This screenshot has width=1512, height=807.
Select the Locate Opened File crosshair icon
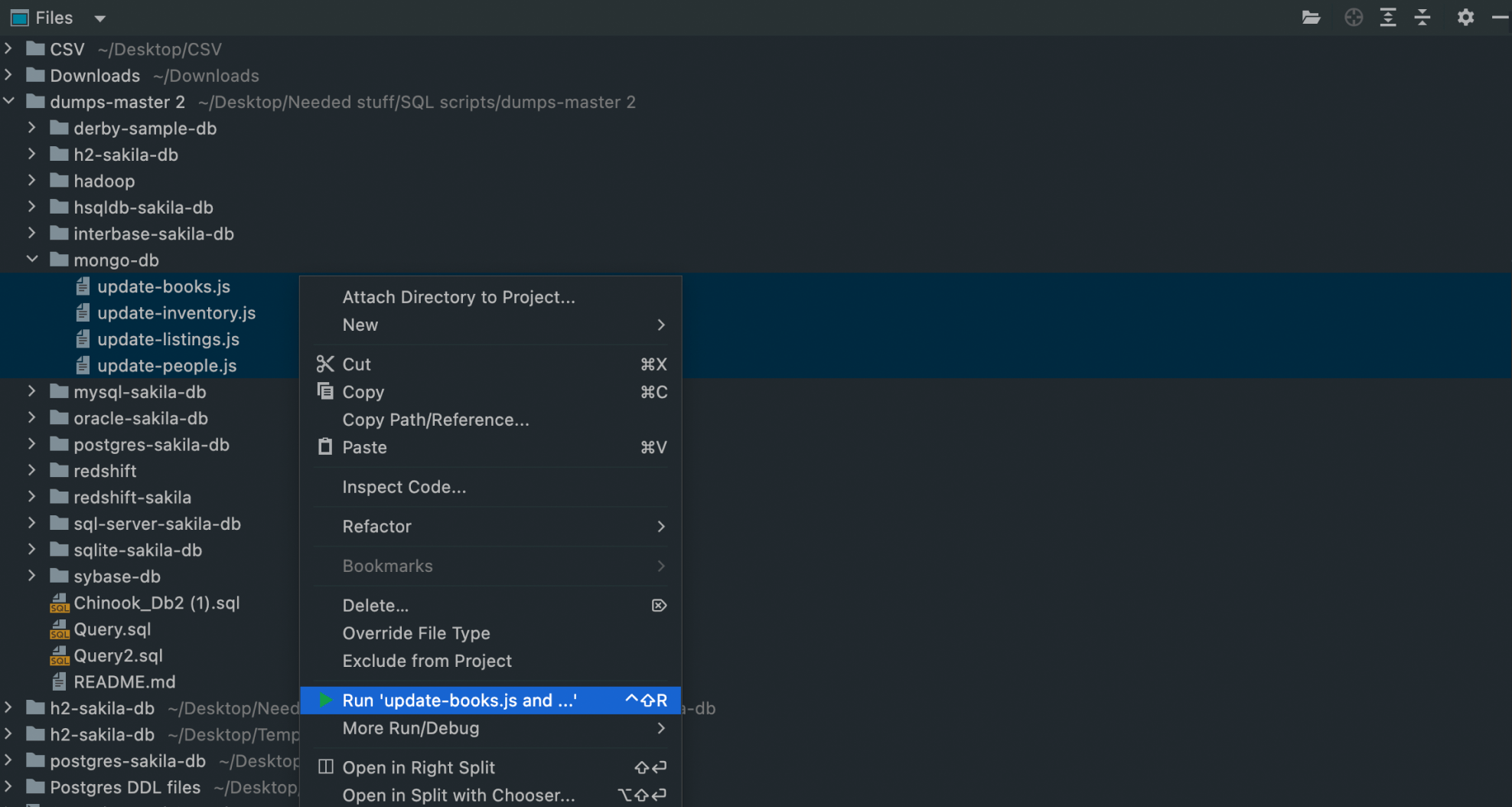[1353, 17]
